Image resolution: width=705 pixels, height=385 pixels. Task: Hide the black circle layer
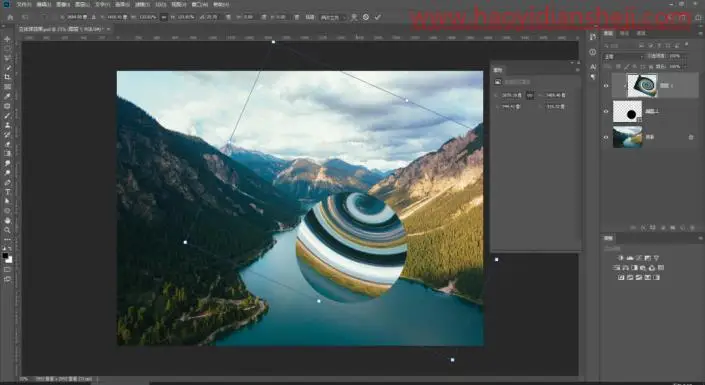coord(606,111)
